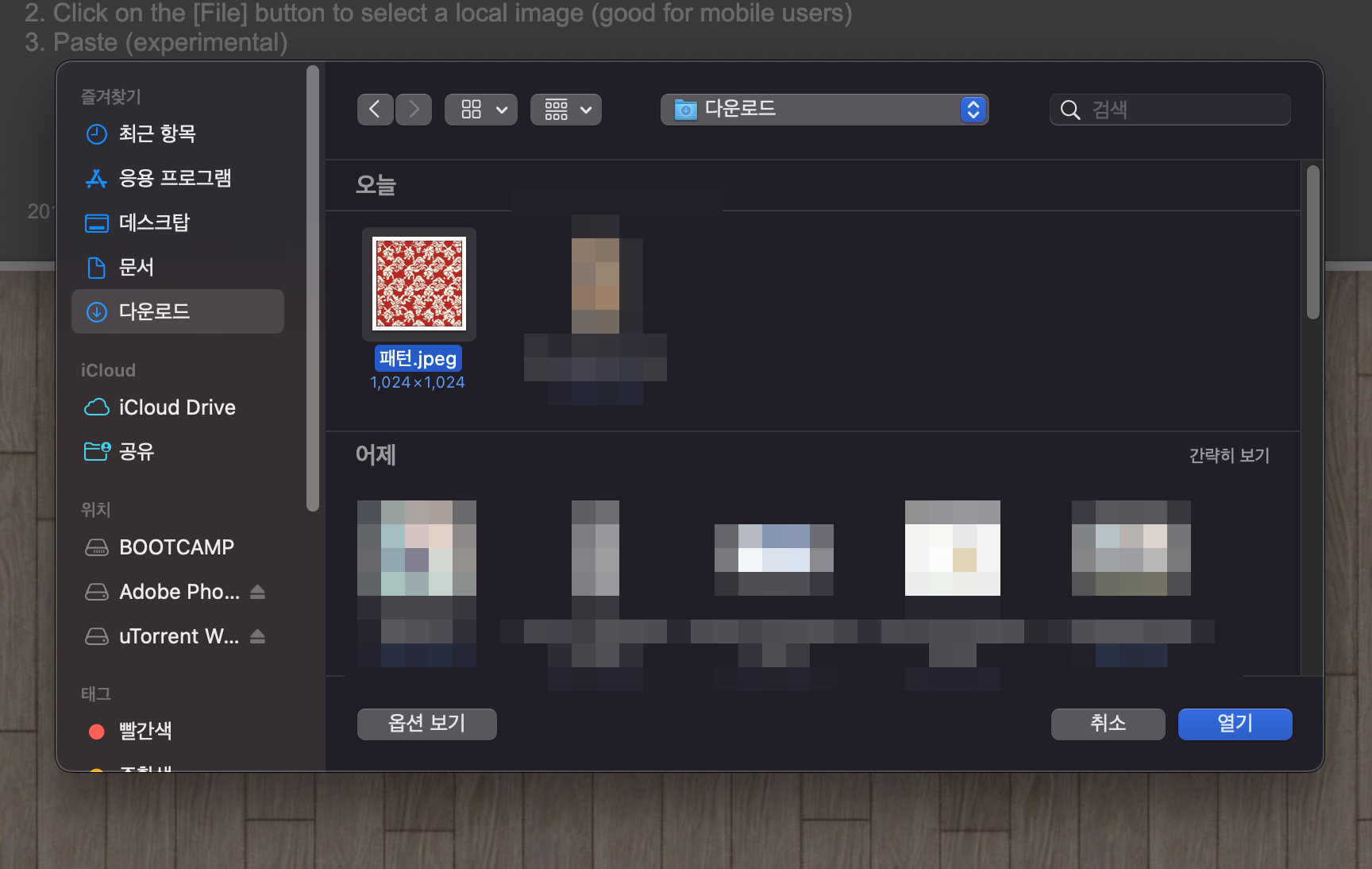The height and width of the screenshot is (869, 1372).
Task: Open the uTorrent W... volume
Action: [179, 636]
